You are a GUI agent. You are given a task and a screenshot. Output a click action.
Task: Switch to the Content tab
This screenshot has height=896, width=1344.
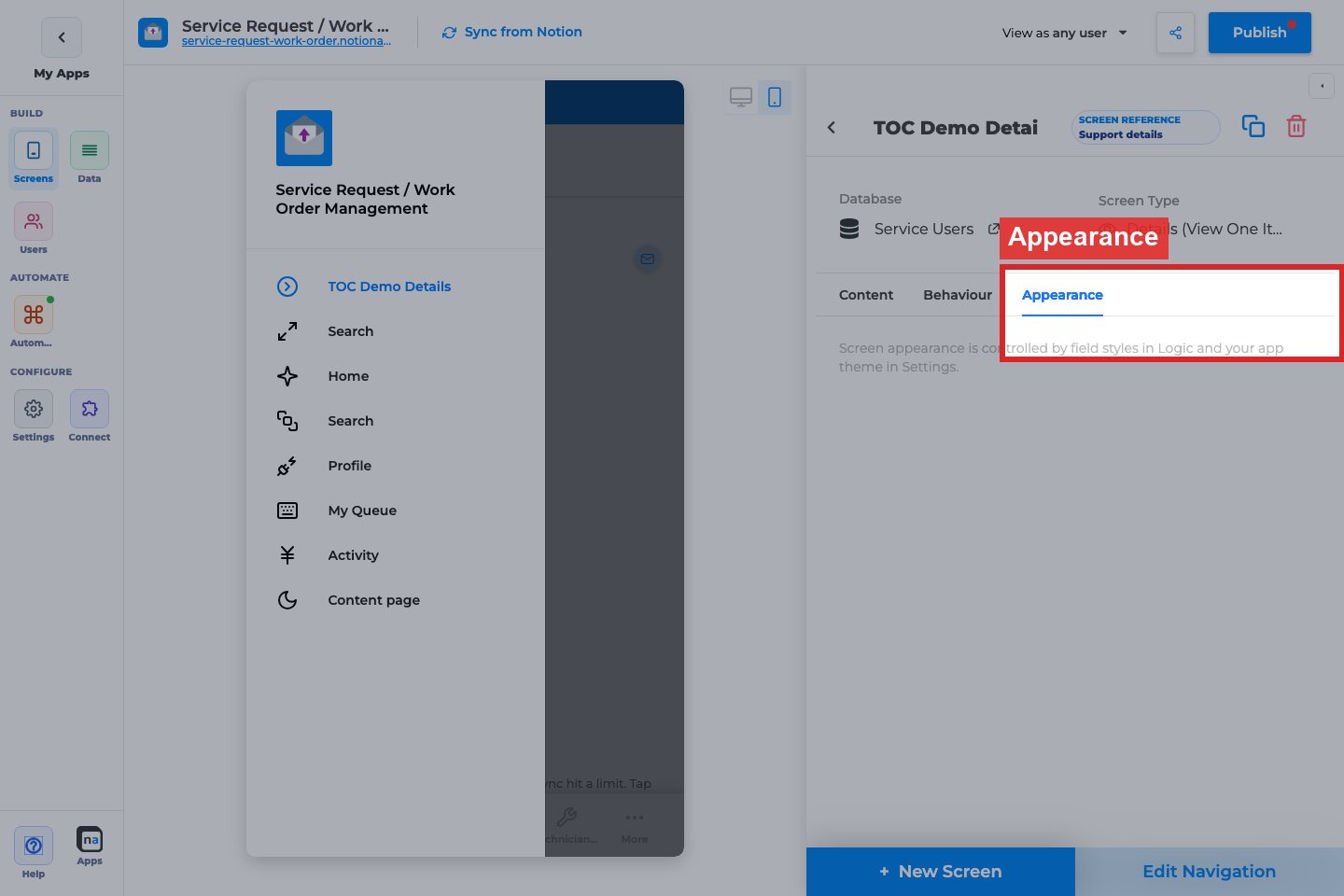click(866, 295)
